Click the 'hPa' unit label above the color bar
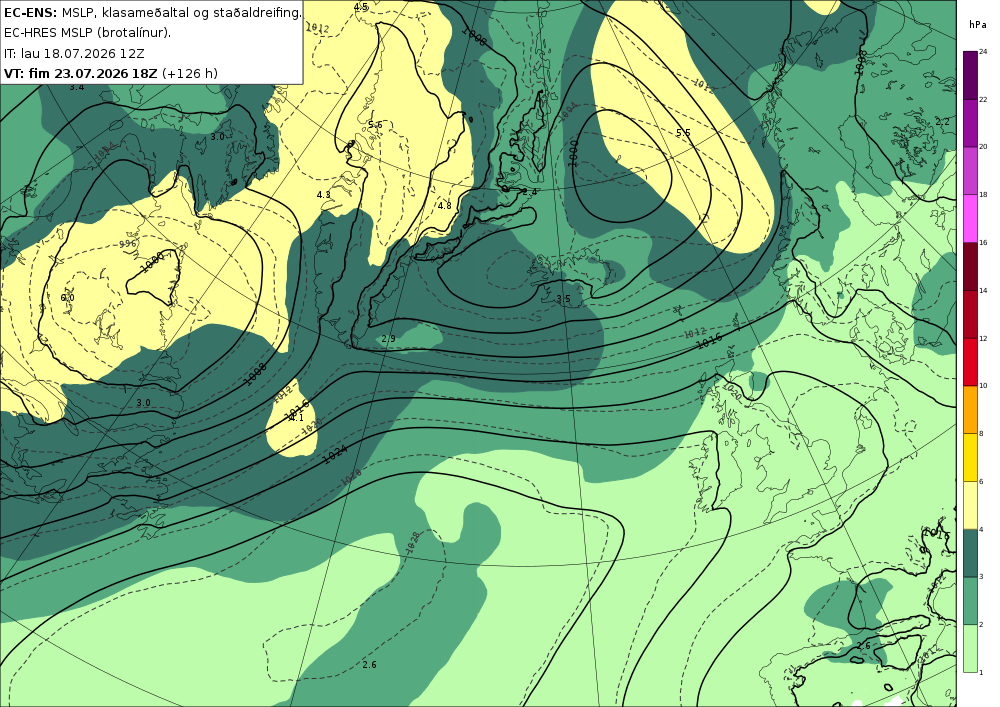 pos(977,24)
